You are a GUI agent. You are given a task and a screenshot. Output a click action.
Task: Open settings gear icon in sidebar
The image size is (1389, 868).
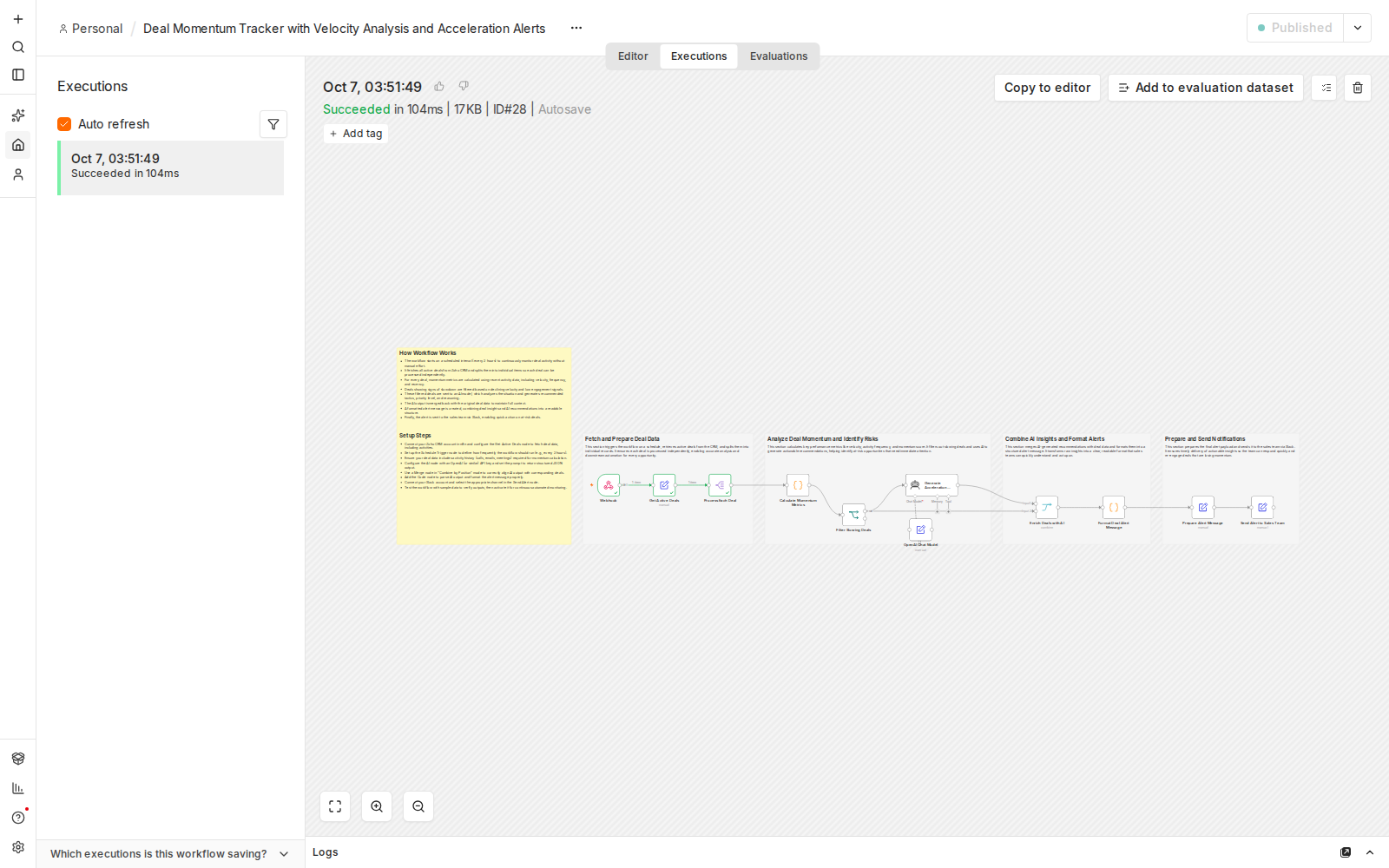[18, 847]
